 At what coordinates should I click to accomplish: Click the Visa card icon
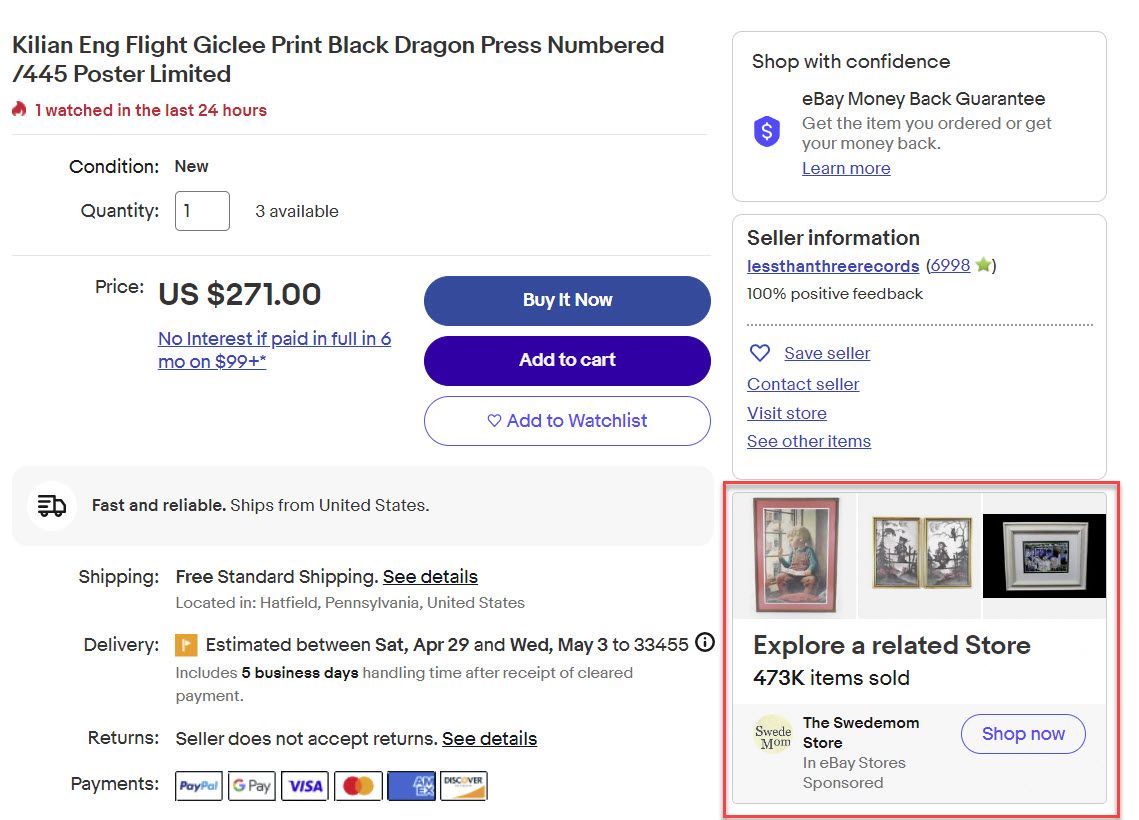tap(305, 786)
